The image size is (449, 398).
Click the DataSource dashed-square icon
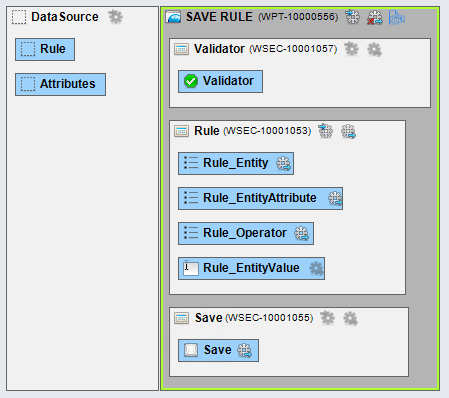[19, 17]
